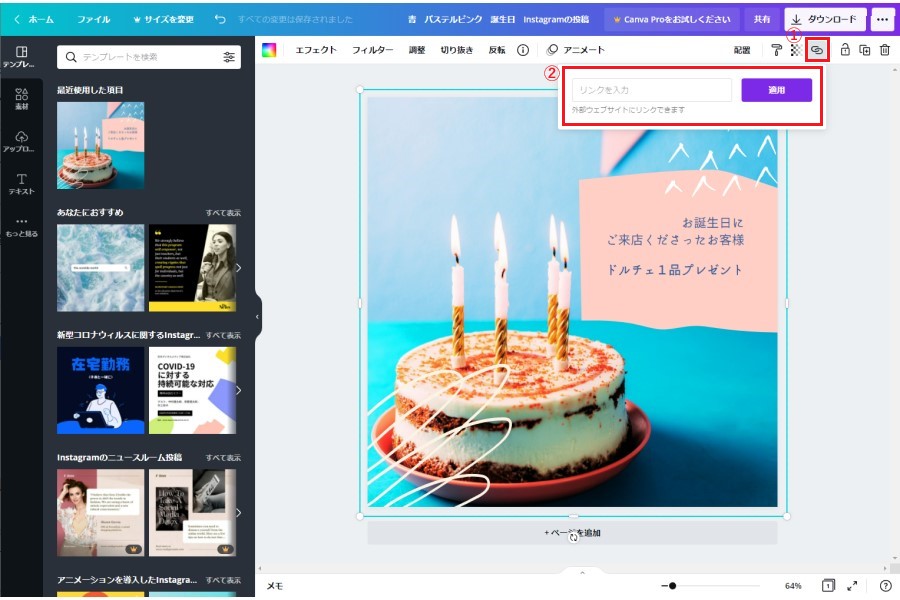Viewport: 900px width, 600px height.
Task: Expand the pages drawer chevron at bottom
Action: (581, 572)
